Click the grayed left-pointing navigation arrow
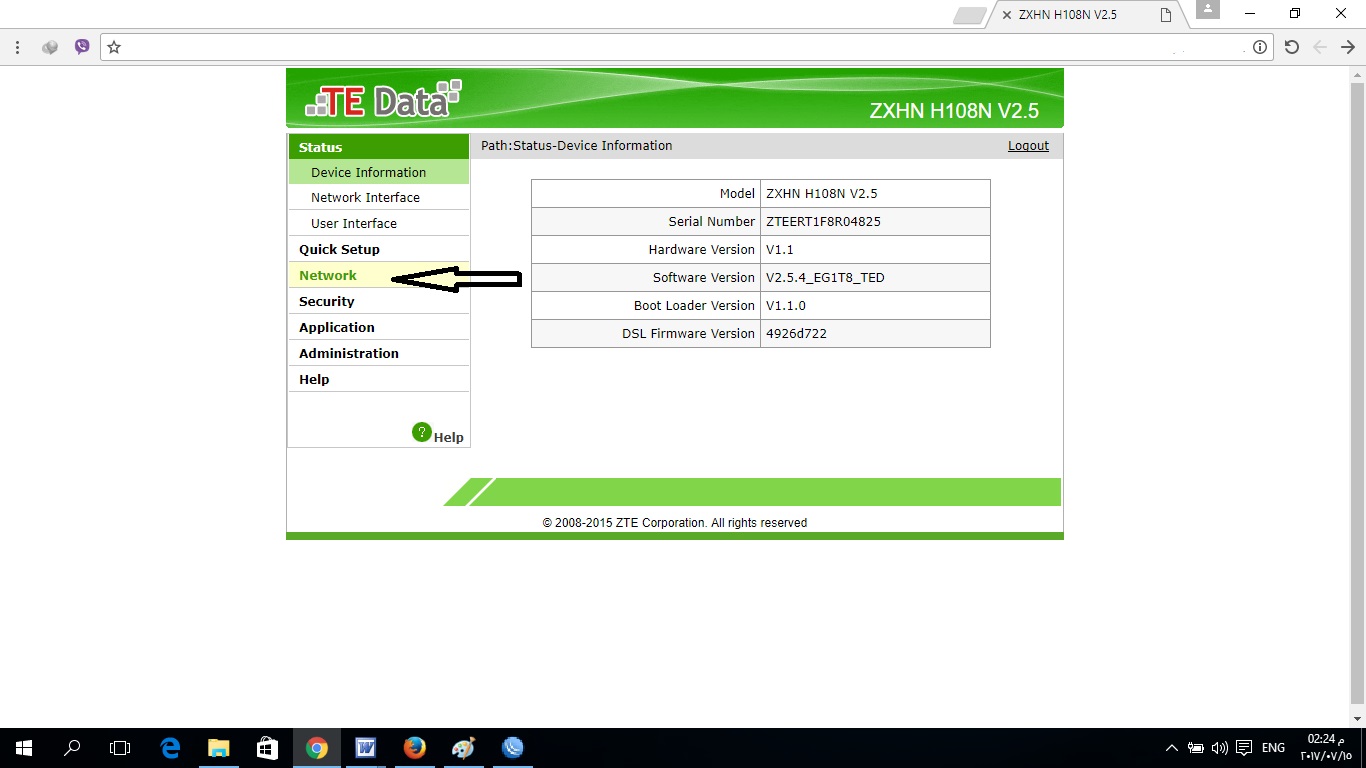Screen dimensions: 1366x768 pyautogui.click(x=1320, y=47)
